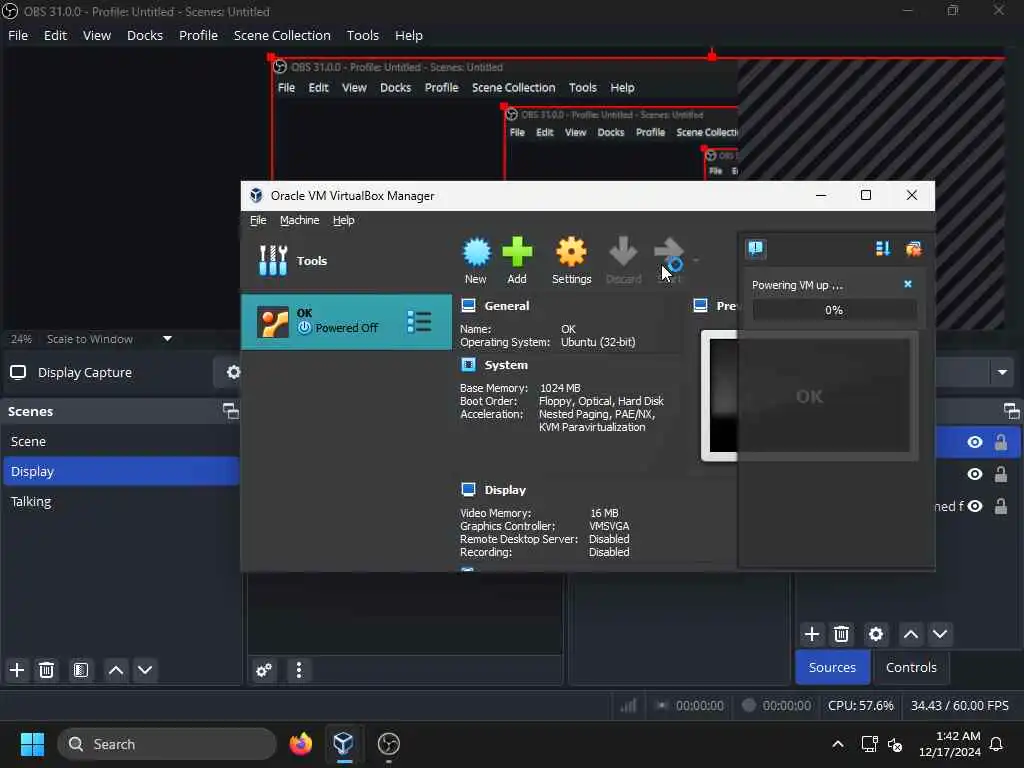
Task: Open source properties gear in Sources dock
Action: pyautogui.click(x=876, y=634)
